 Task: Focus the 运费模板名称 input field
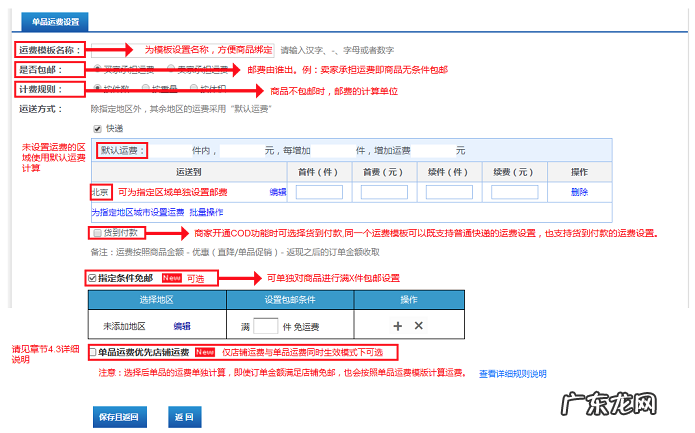(x=183, y=50)
